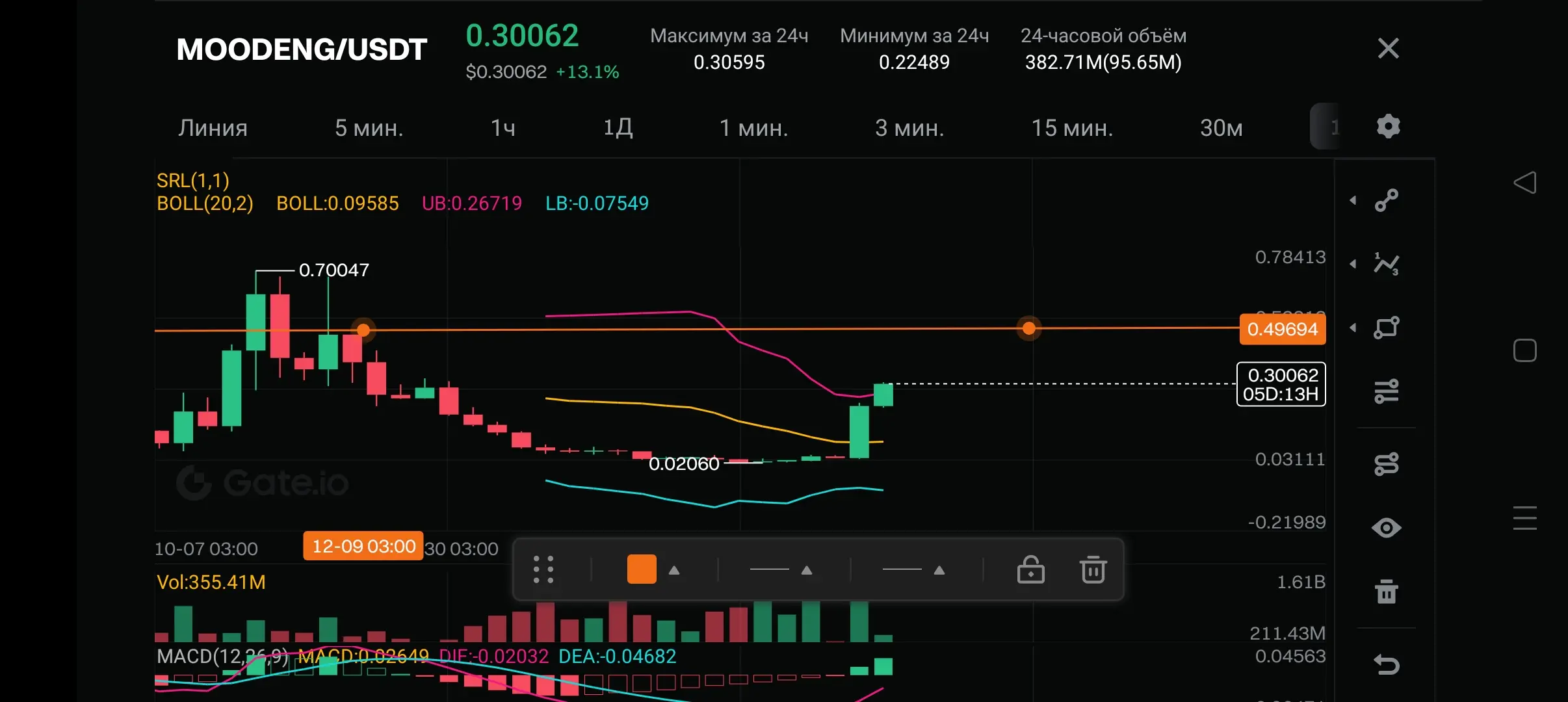This screenshot has height=702, width=1568.
Task: Click the undo arrow icon
Action: 1386,664
